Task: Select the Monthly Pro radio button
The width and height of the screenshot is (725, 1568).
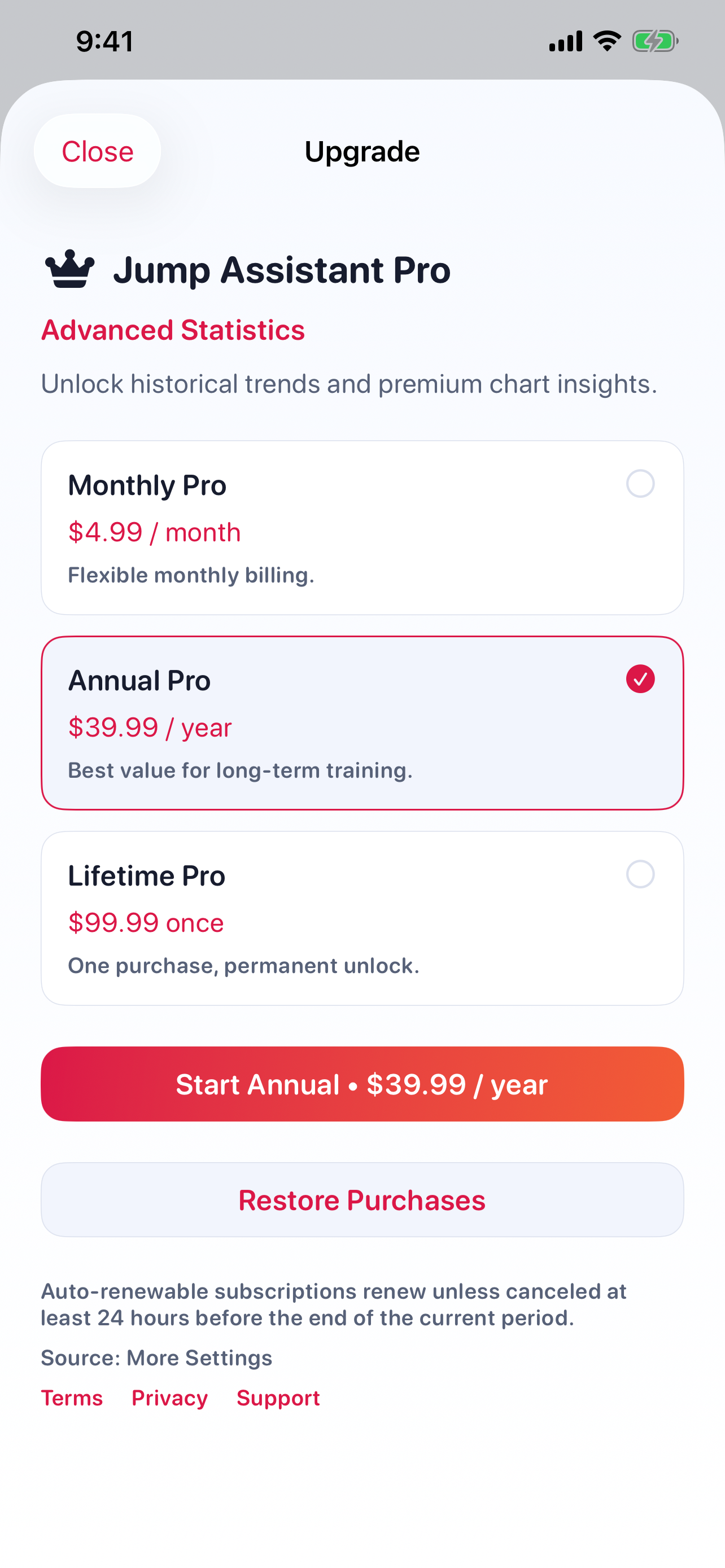Action: (x=640, y=484)
